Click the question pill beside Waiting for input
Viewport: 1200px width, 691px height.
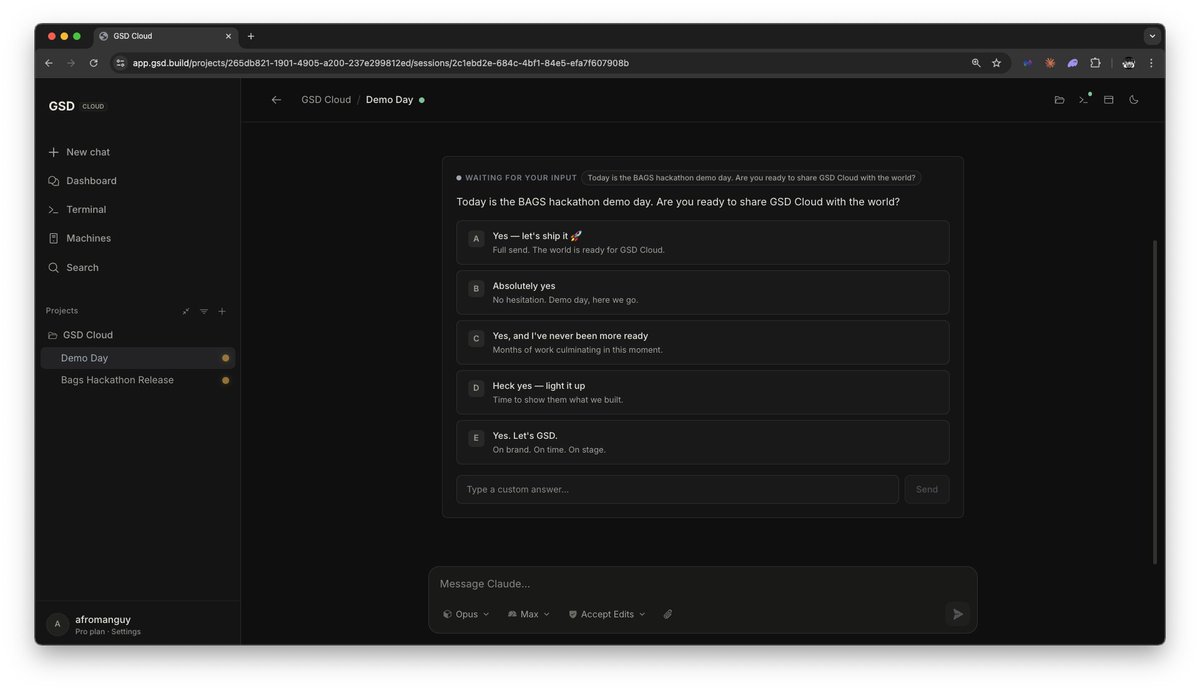coord(751,178)
